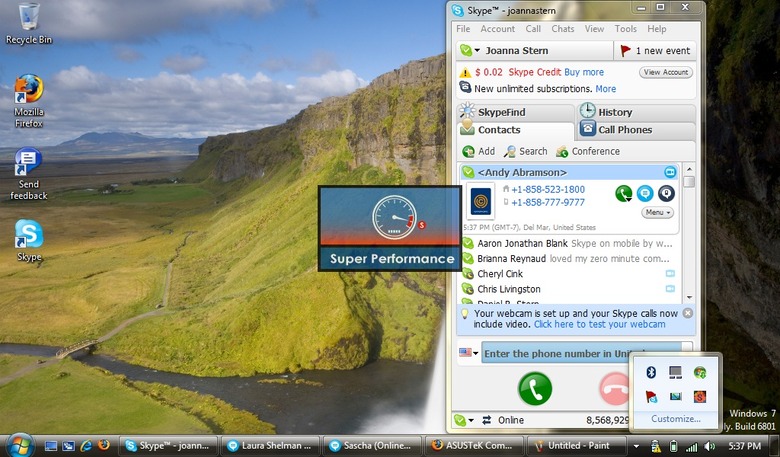
Task: Start a chat with Andy Abramson
Action: pos(645,193)
